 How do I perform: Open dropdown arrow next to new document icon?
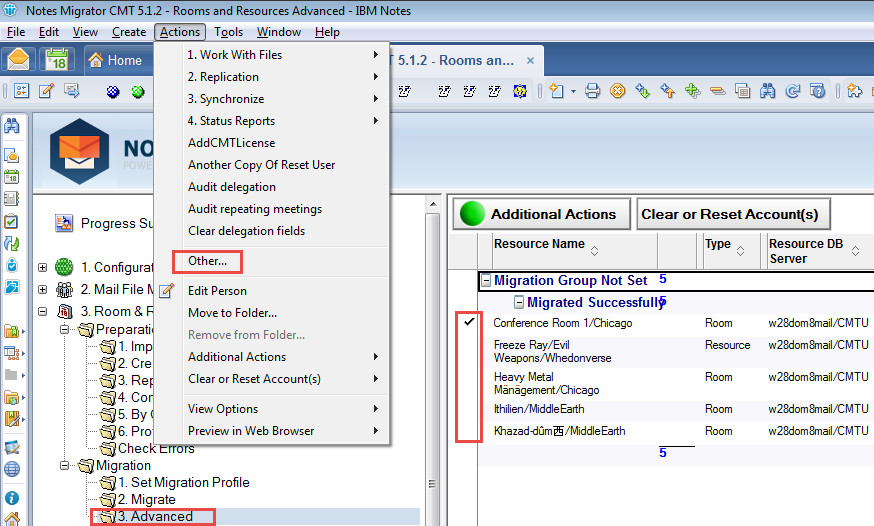573,91
